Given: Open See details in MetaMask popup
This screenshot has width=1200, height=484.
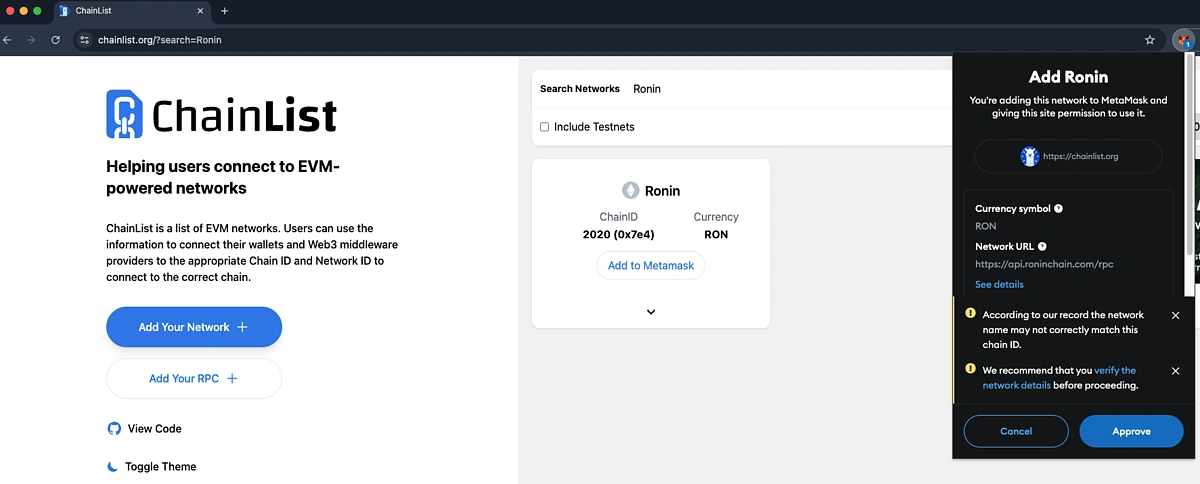Looking at the screenshot, I should pyautogui.click(x=999, y=285).
